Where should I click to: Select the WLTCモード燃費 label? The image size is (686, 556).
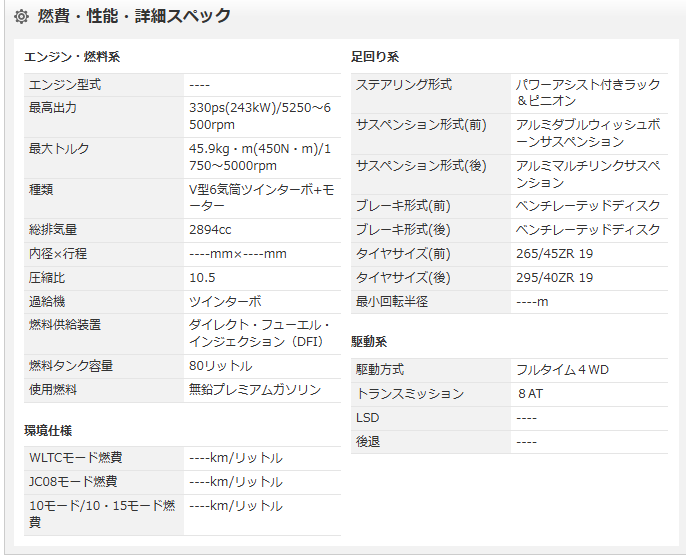76,458
